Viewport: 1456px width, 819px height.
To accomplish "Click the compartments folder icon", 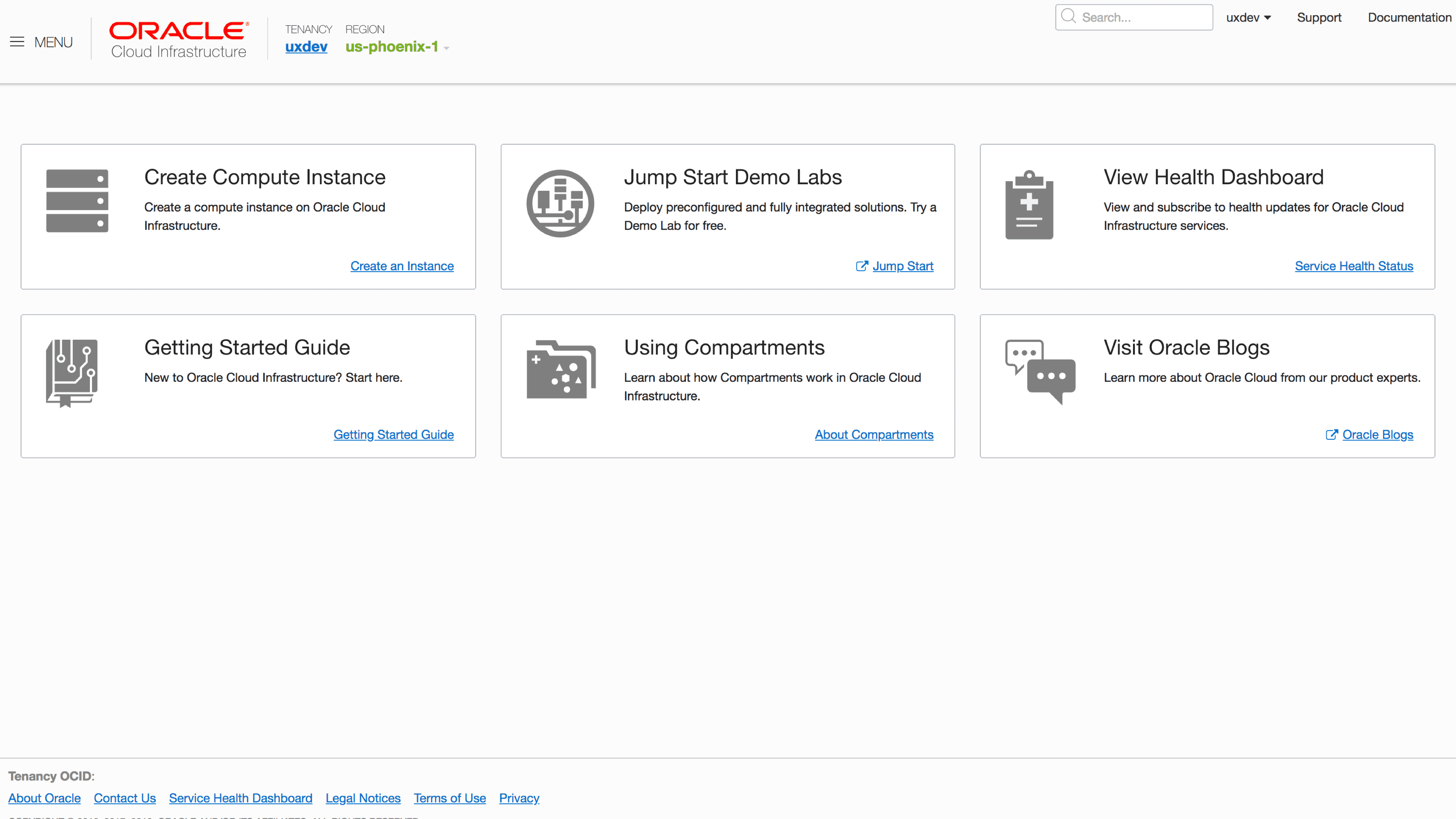I will pos(561,370).
